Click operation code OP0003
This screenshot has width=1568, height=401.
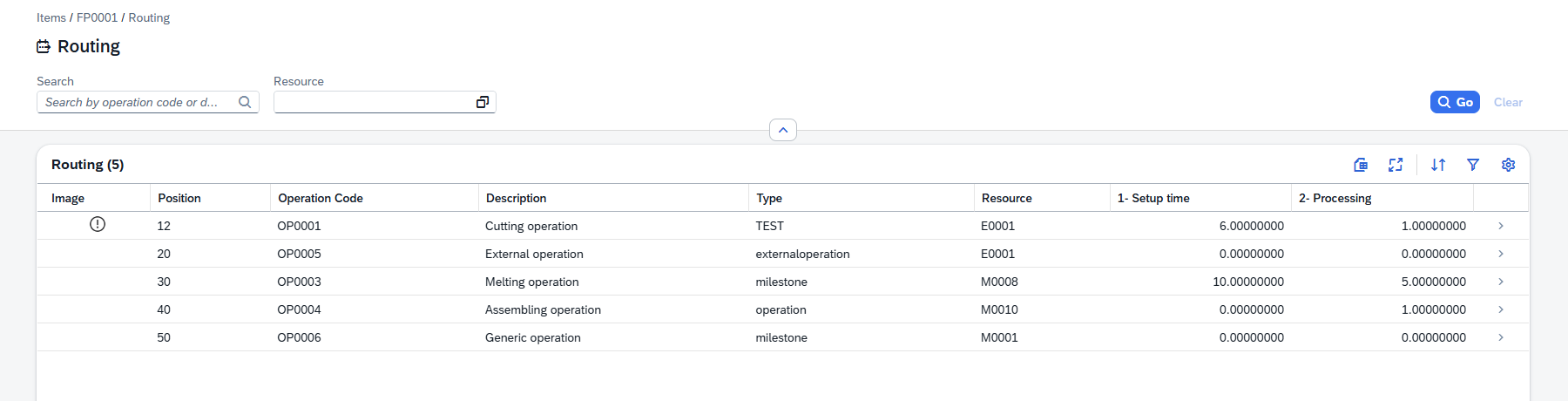click(299, 282)
